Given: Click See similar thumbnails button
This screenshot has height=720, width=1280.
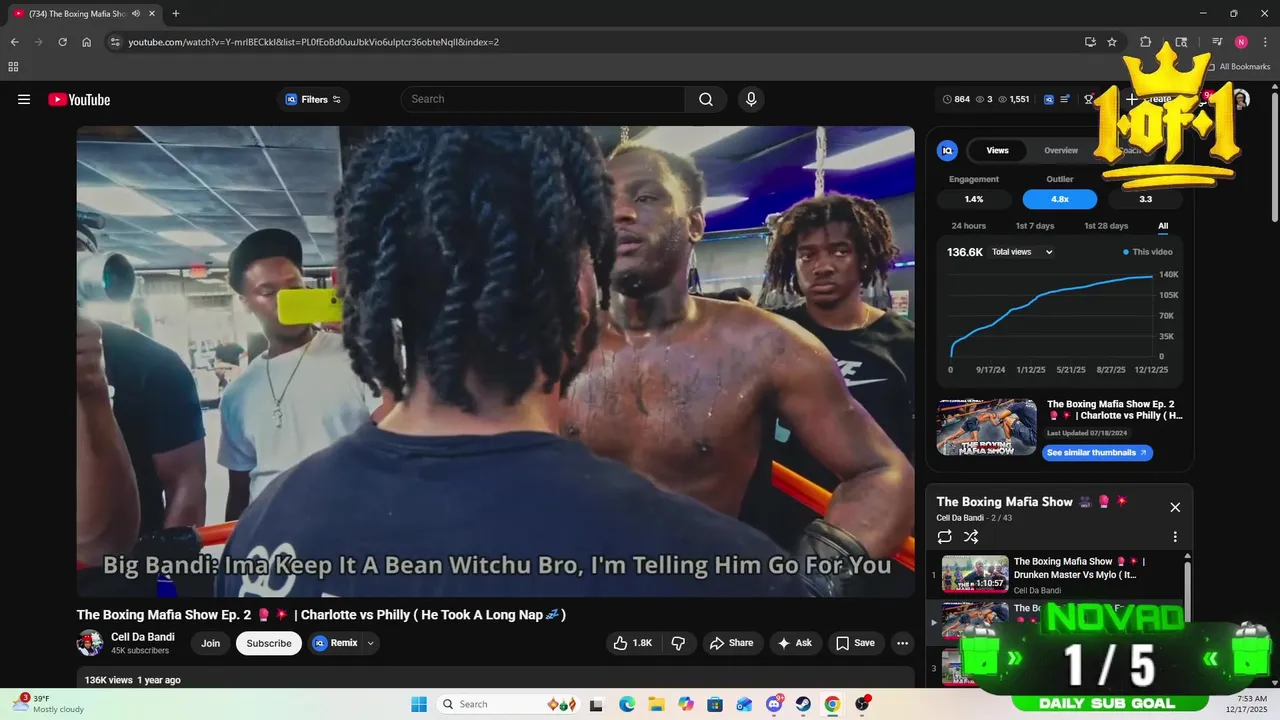Looking at the screenshot, I should [x=1097, y=453].
